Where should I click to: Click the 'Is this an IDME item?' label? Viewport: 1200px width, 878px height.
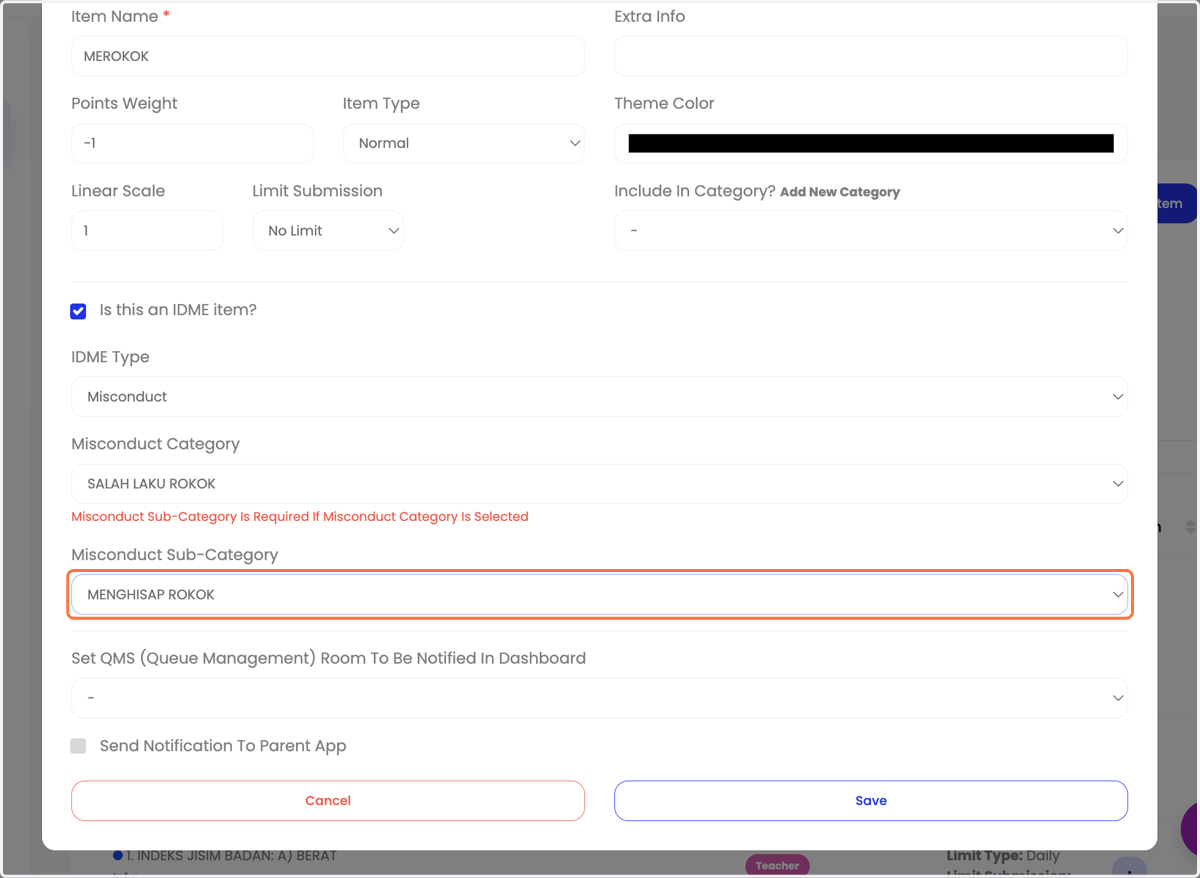[178, 310]
